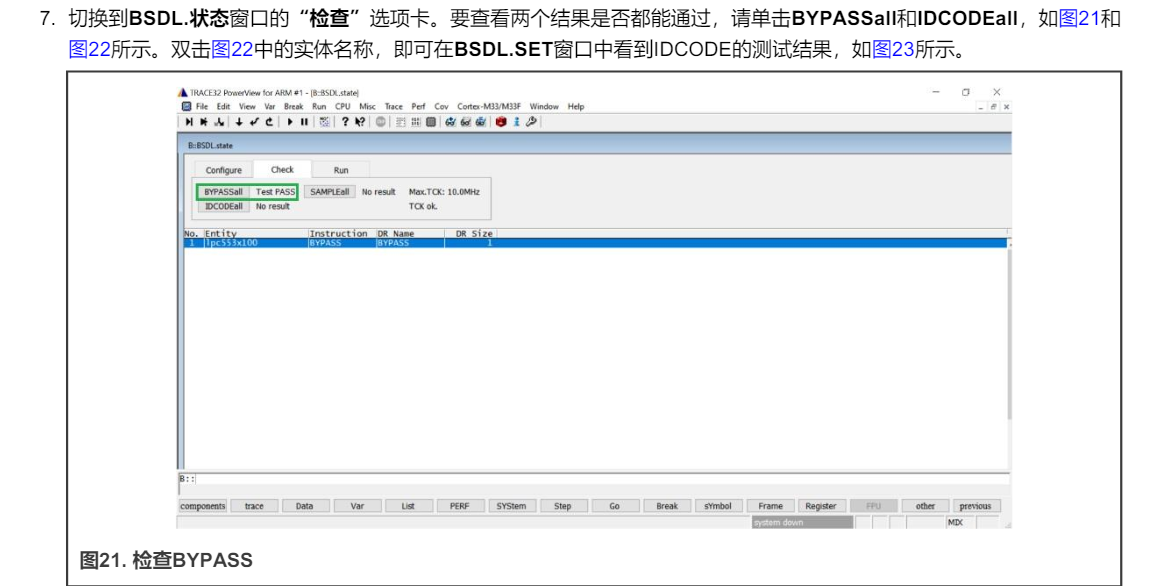The image size is (1158, 586).
Task: Open the Cortex-M33/M33F menu
Action: (x=489, y=106)
